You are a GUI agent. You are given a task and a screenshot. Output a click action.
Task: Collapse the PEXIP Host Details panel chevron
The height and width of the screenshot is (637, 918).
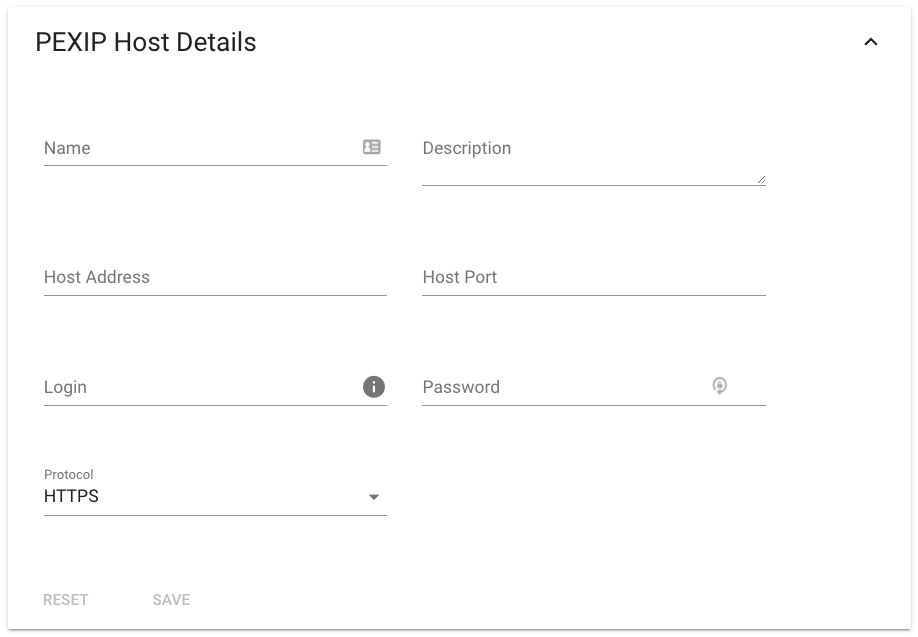[871, 42]
